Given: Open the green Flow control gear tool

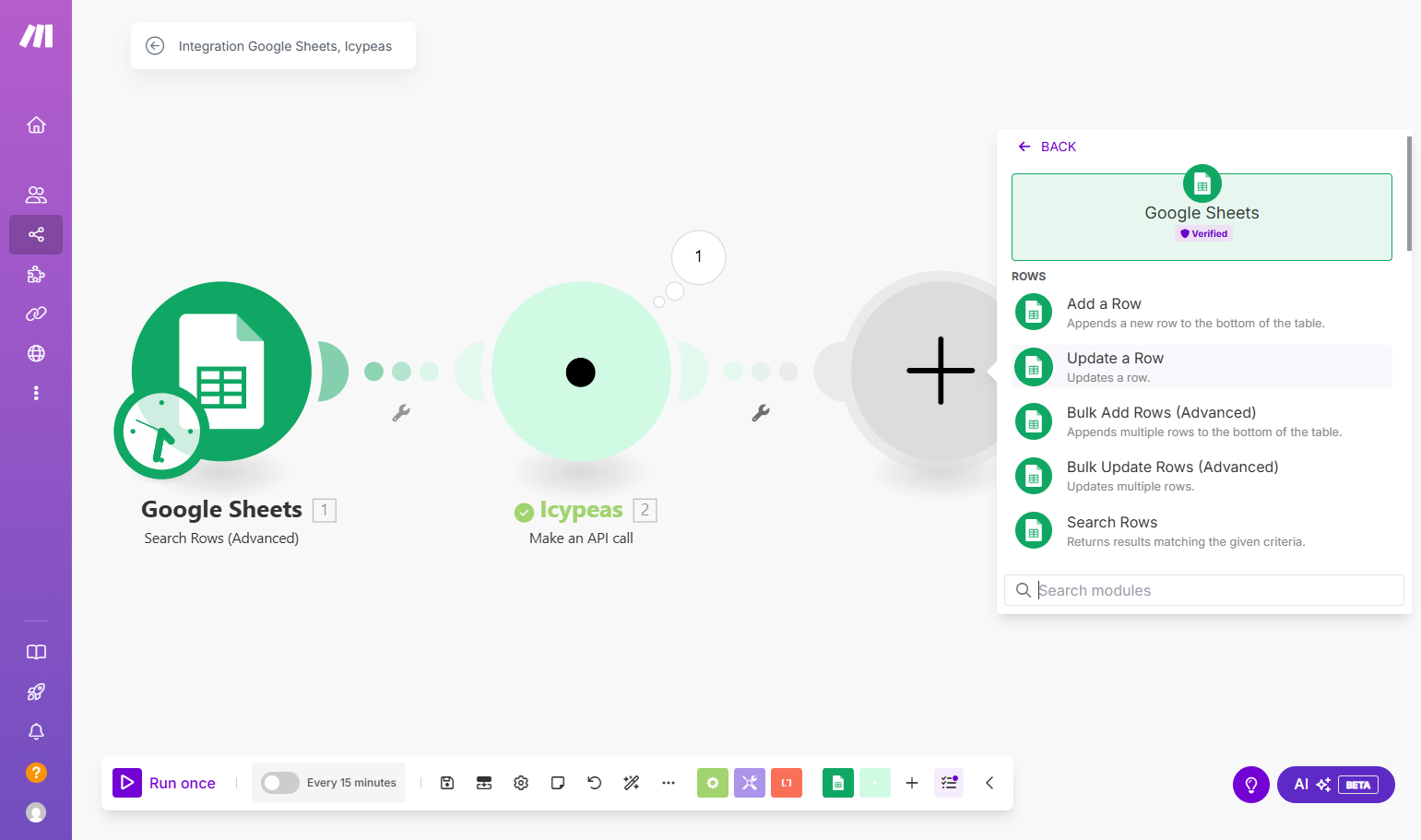Looking at the screenshot, I should 713,783.
